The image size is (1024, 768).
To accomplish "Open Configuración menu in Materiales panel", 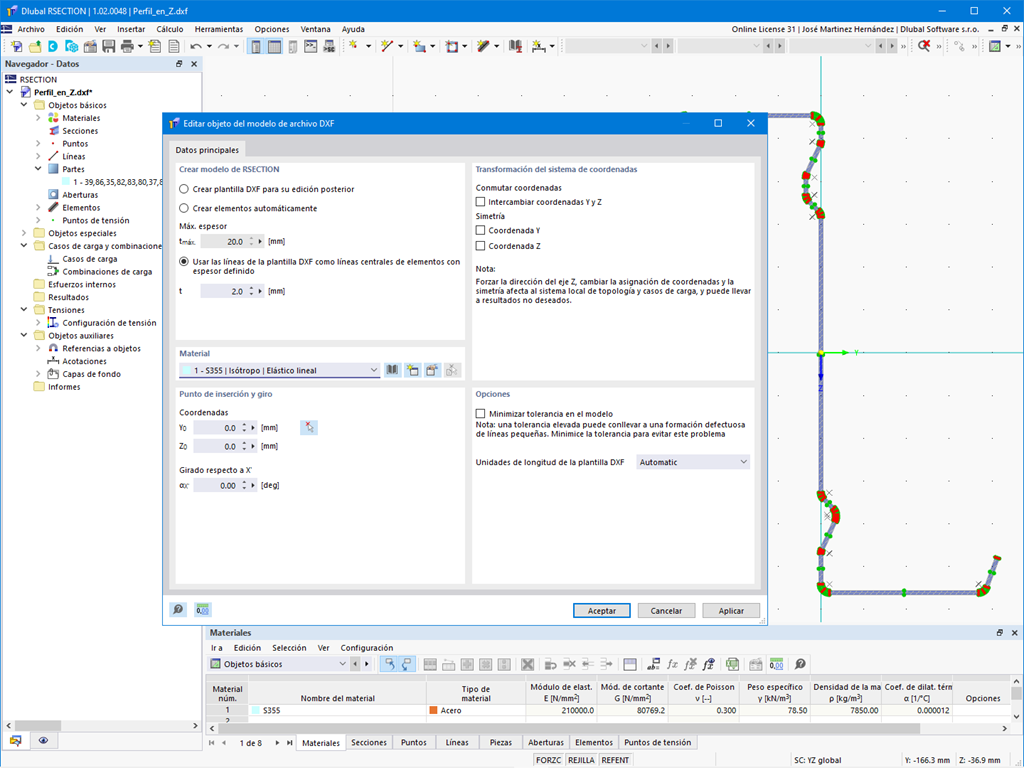I will pyautogui.click(x=366, y=648).
